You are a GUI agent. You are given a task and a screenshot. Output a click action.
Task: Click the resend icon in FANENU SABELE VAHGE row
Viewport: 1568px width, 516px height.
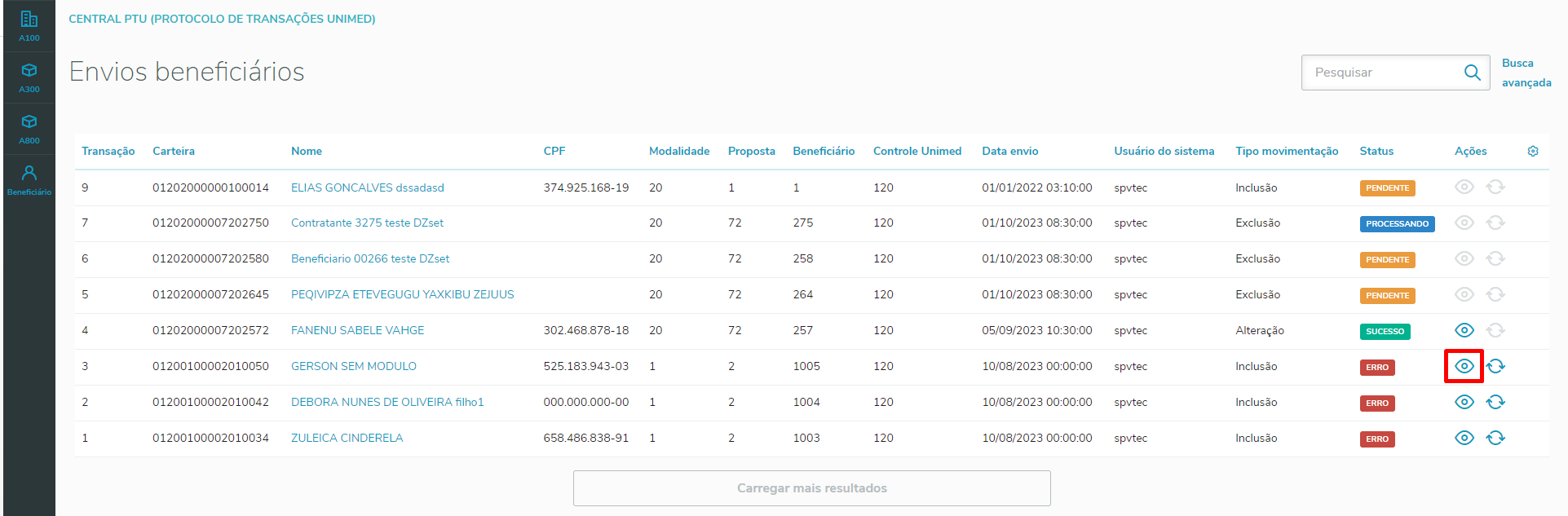pos(1495,330)
